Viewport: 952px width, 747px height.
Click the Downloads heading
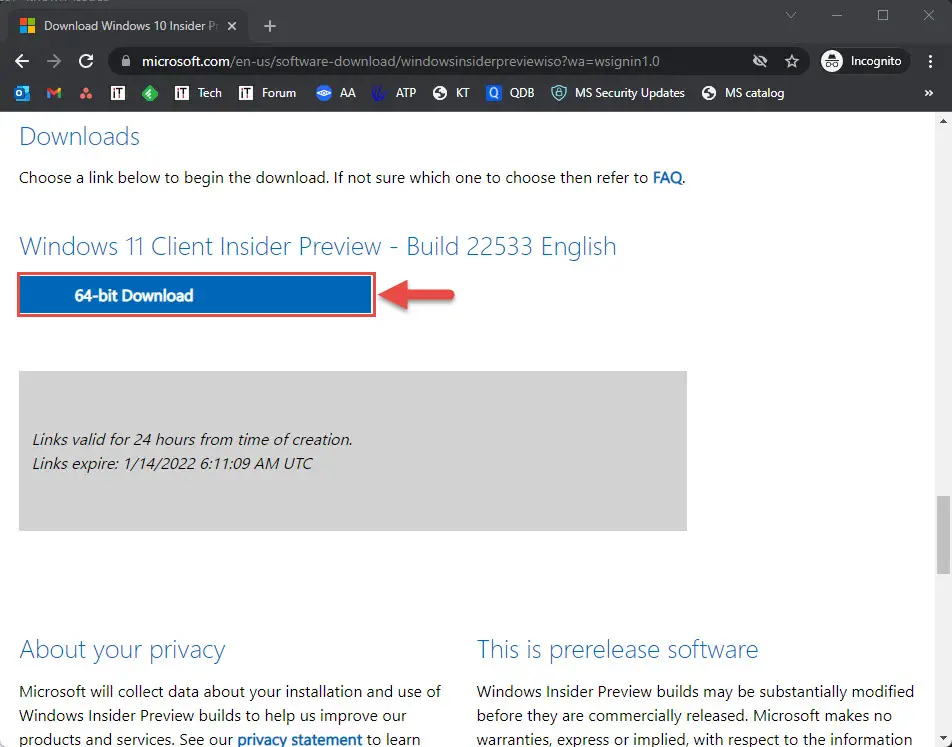pos(80,137)
